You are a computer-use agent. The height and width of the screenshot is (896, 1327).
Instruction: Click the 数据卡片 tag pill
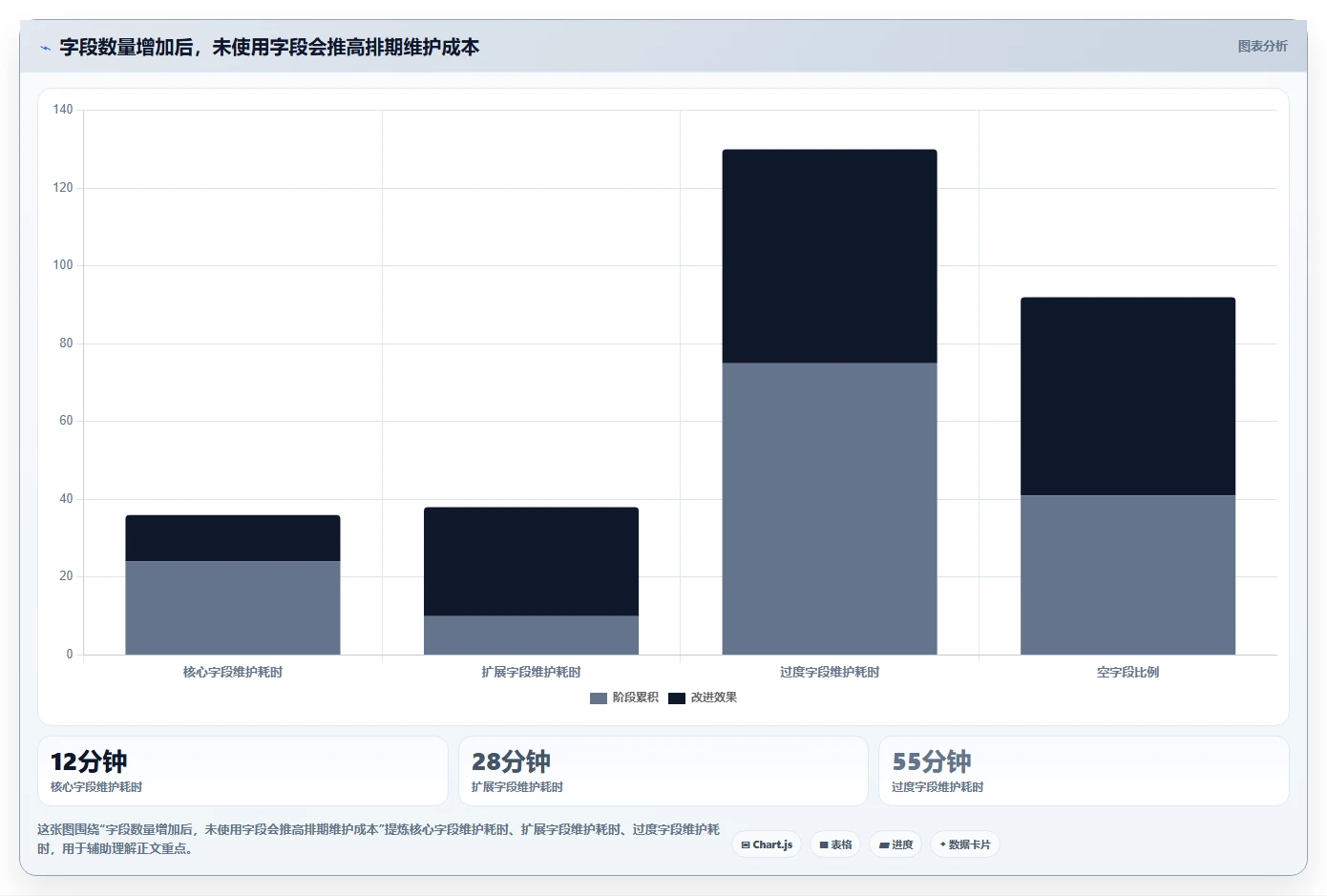[965, 844]
